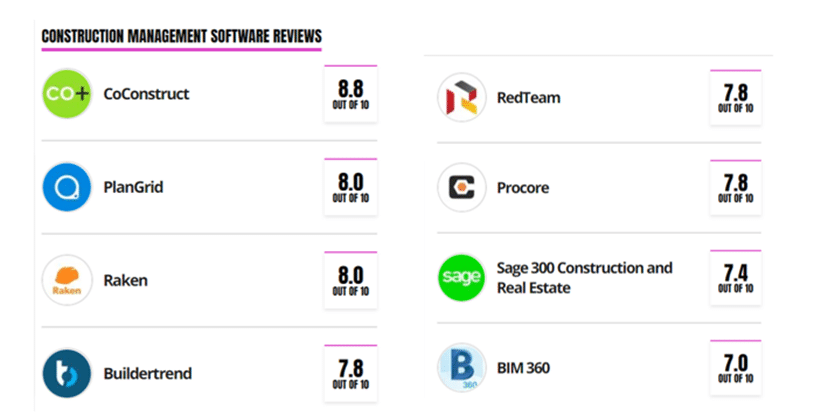
Task: Select Sage 300's 7.4 rating badge
Action: point(736,277)
